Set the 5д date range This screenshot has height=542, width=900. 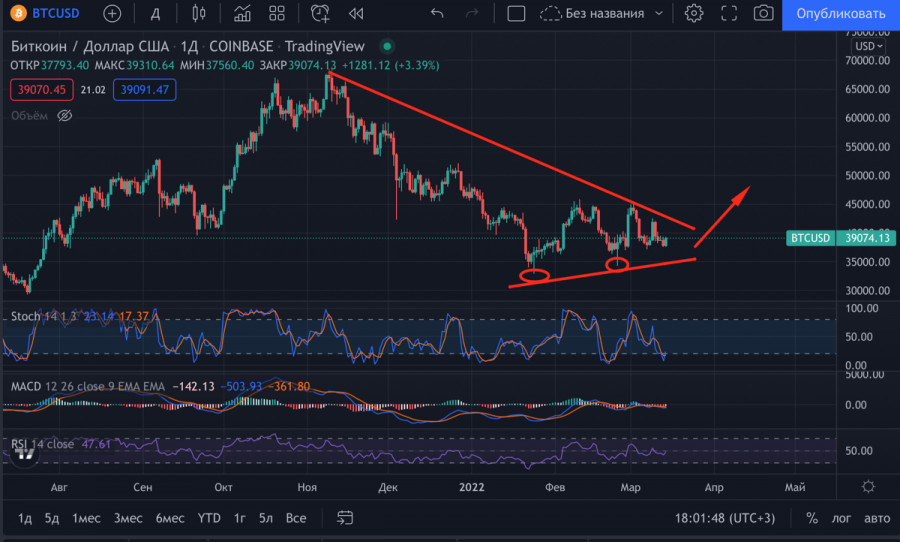click(x=52, y=518)
